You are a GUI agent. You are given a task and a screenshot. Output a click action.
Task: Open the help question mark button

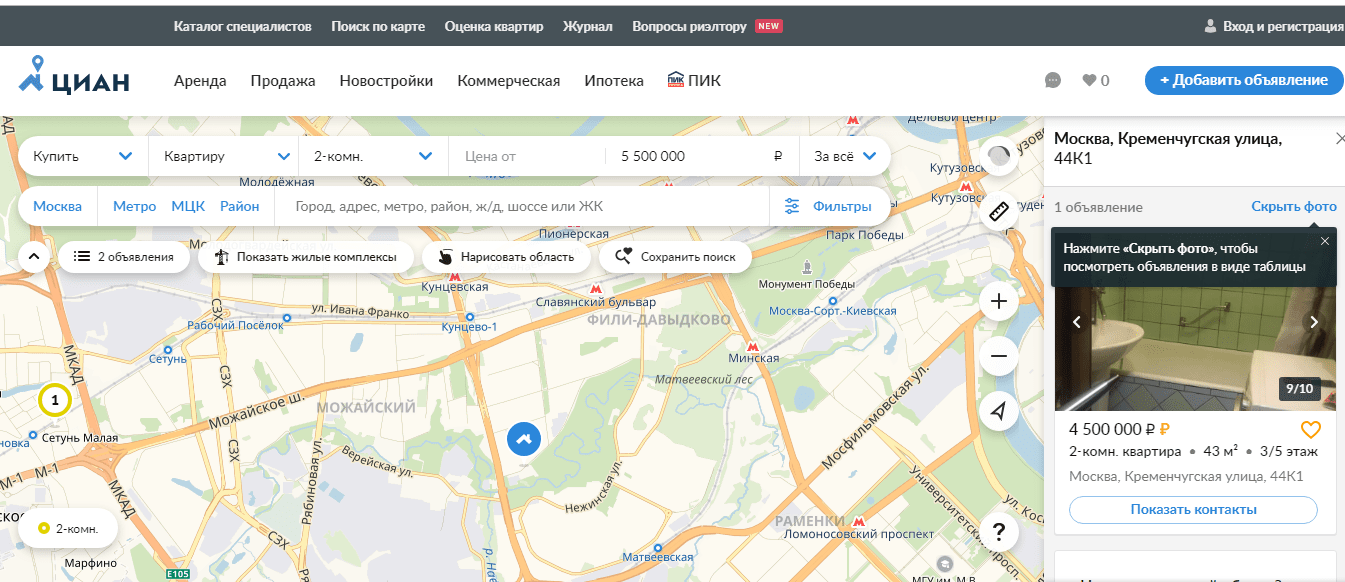tap(999, 530)
